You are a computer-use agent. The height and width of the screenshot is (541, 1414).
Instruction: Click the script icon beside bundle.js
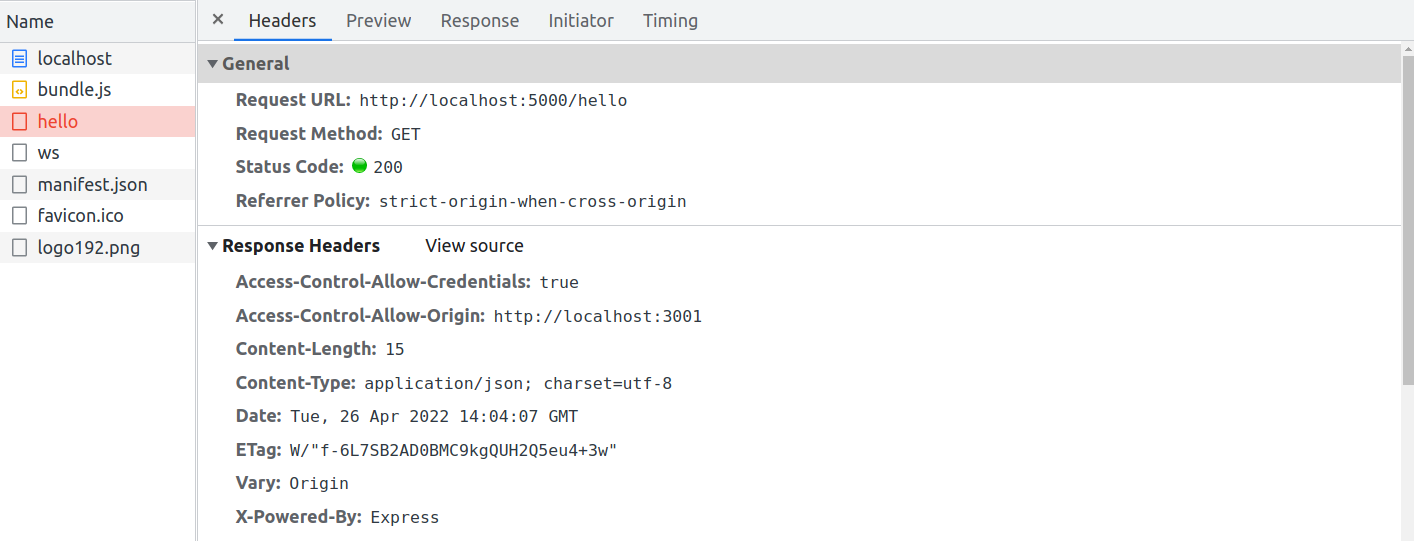tap(19, 90)
